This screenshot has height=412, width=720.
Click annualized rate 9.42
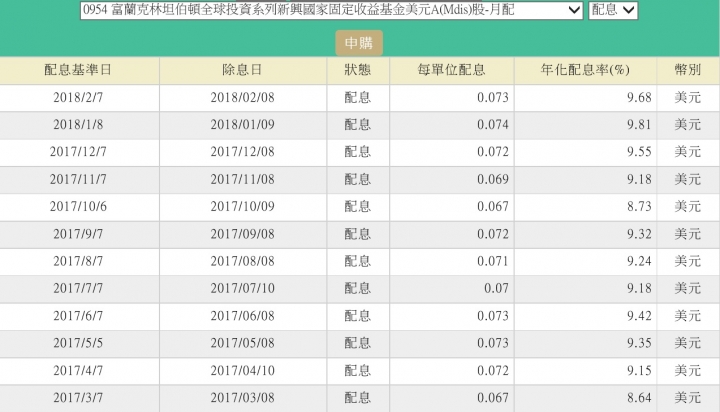(x=639, y=316)
